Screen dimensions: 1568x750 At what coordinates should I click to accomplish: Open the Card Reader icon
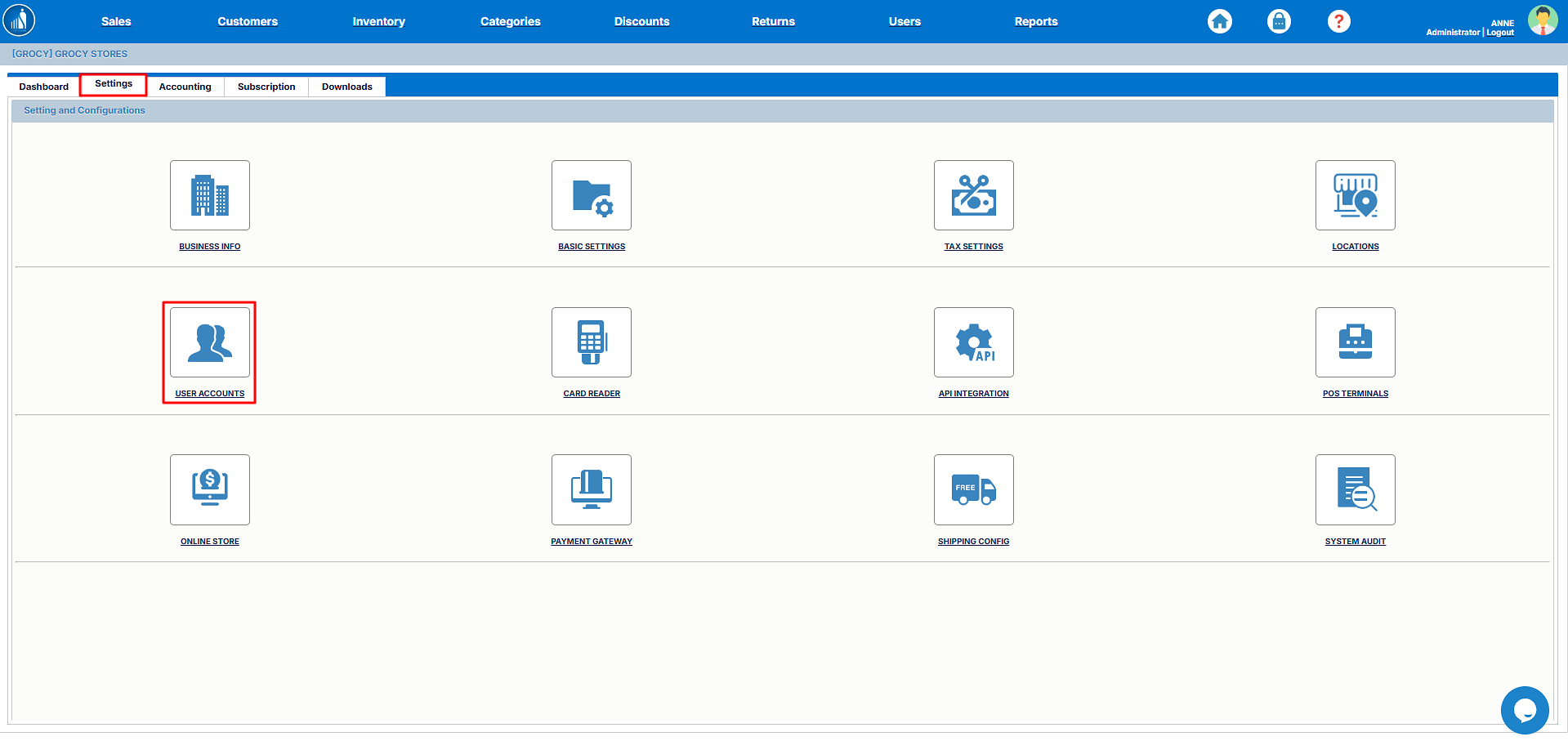point(591,342)
